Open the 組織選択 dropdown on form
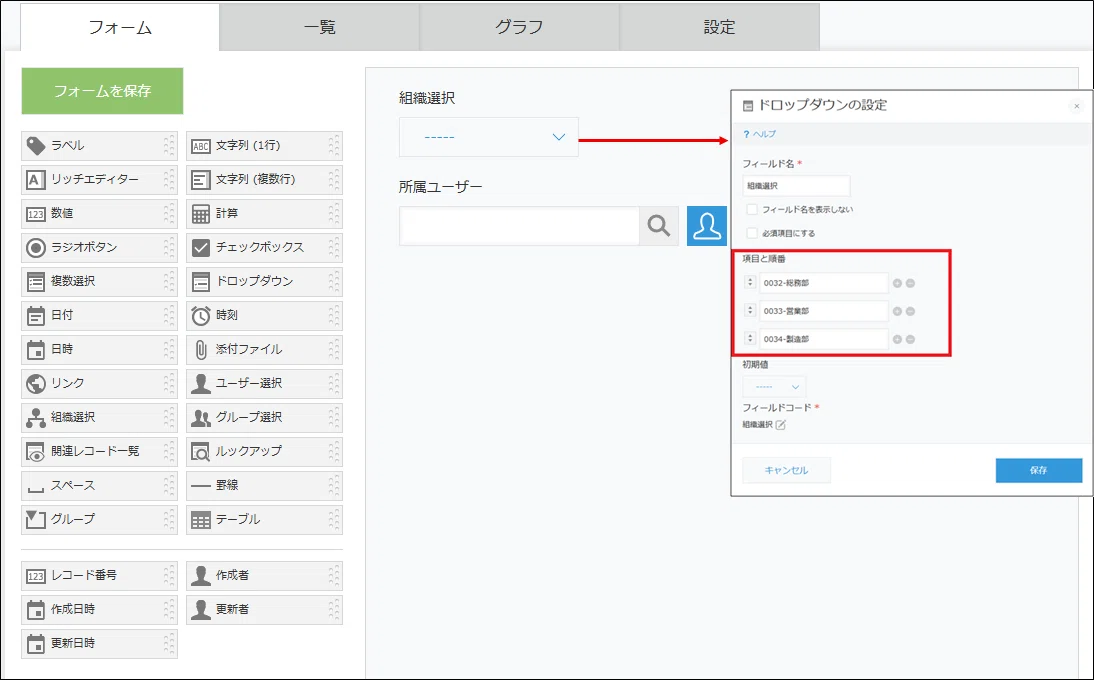Viewport: 1094px width, 680px height. point(488,137)
